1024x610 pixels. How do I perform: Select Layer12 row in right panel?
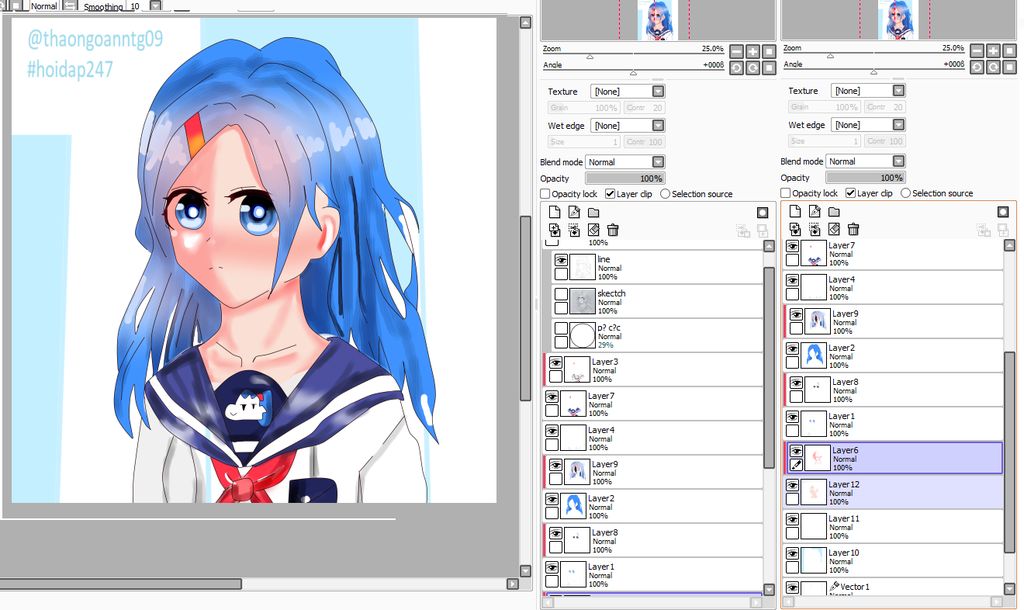(893, 492)
